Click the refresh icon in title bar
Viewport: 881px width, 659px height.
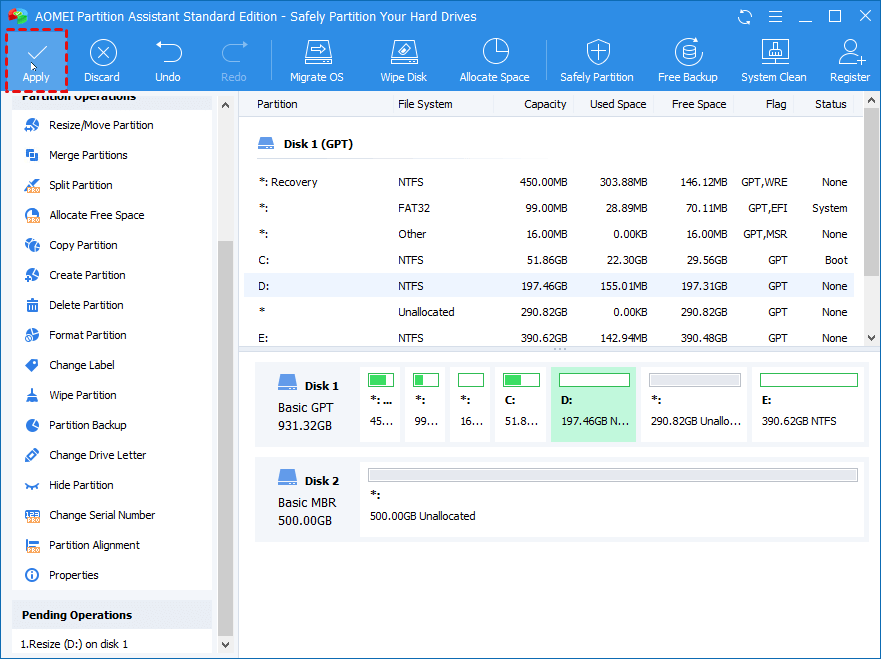tap(745, 17)
